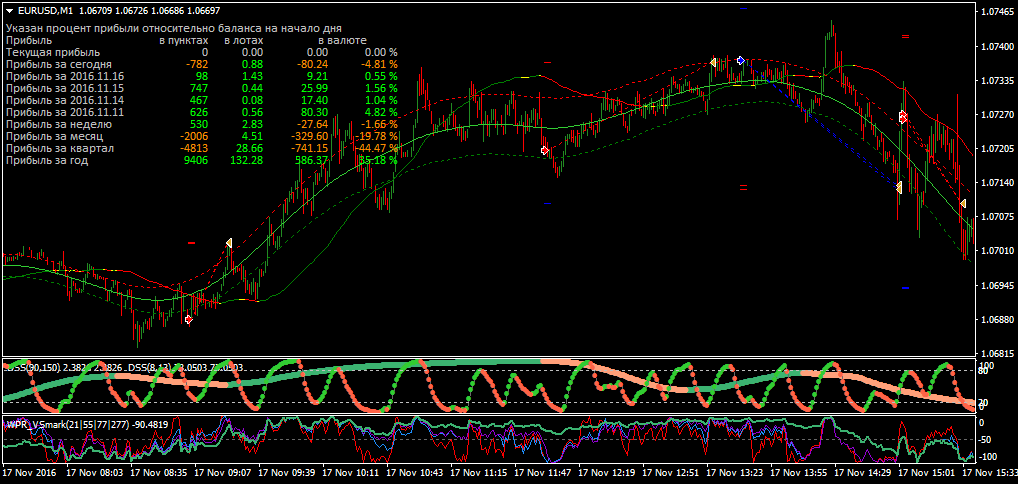Select the red trade arrow near 17 Nov 08:35
This screenshot has height=484, width=1018.
point(188,319)
